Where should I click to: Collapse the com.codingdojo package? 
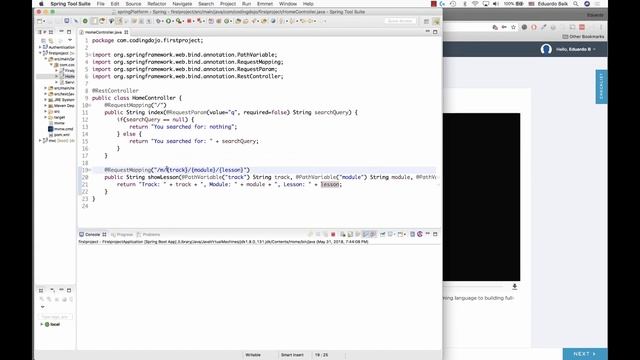pyautogui.click(x=52, y=65)
